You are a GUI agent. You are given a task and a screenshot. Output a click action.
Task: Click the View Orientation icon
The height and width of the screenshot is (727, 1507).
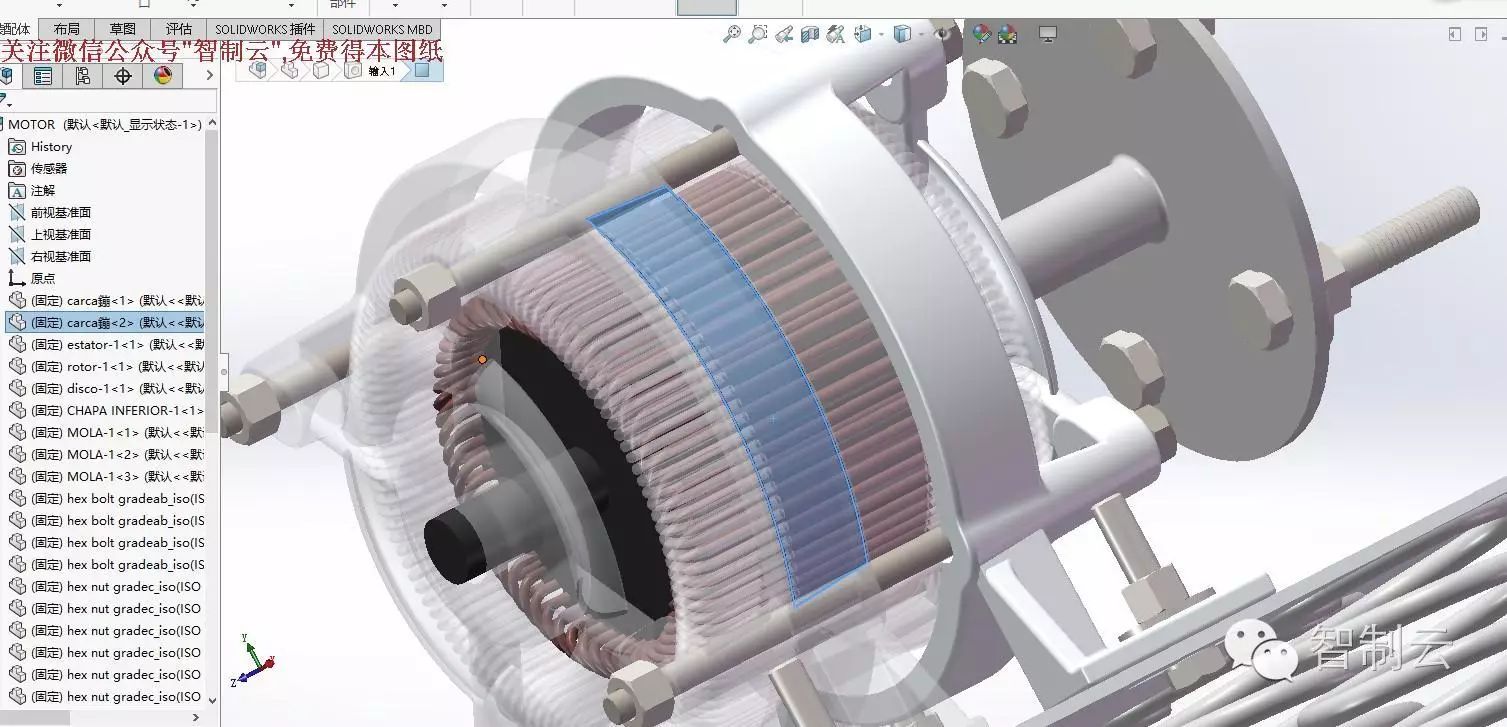[861, 35]
